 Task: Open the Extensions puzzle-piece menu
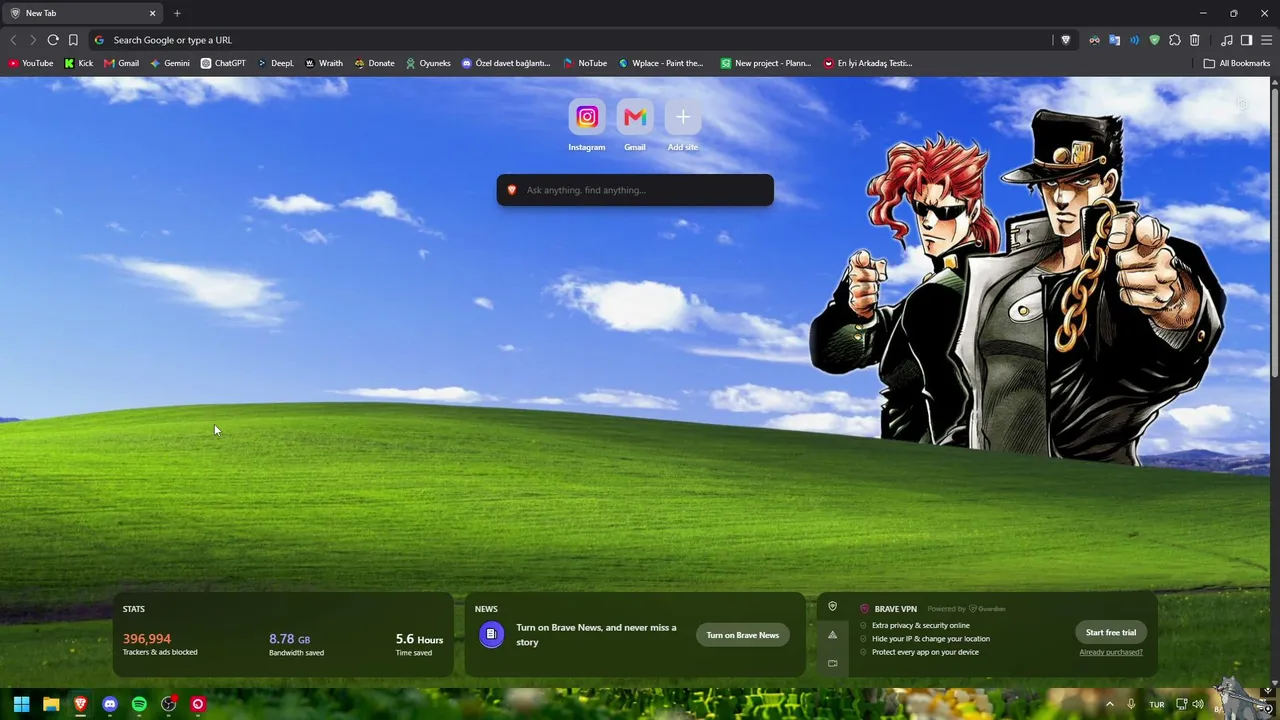(1174, 40)
